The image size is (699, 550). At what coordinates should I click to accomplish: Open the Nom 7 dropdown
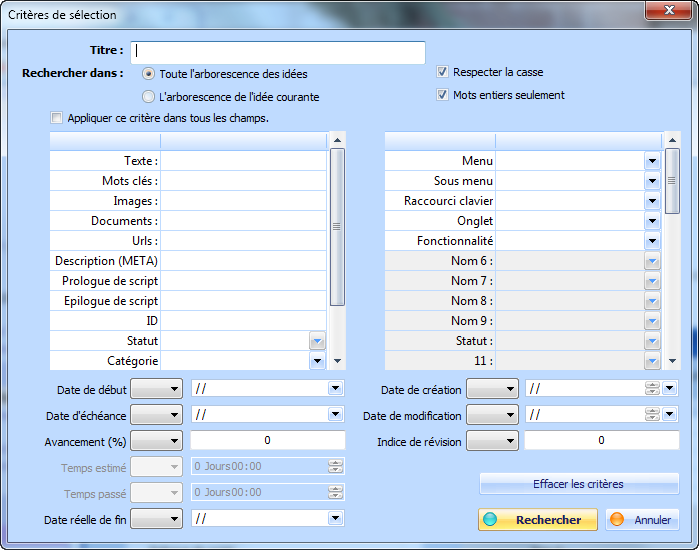[652, 281]
